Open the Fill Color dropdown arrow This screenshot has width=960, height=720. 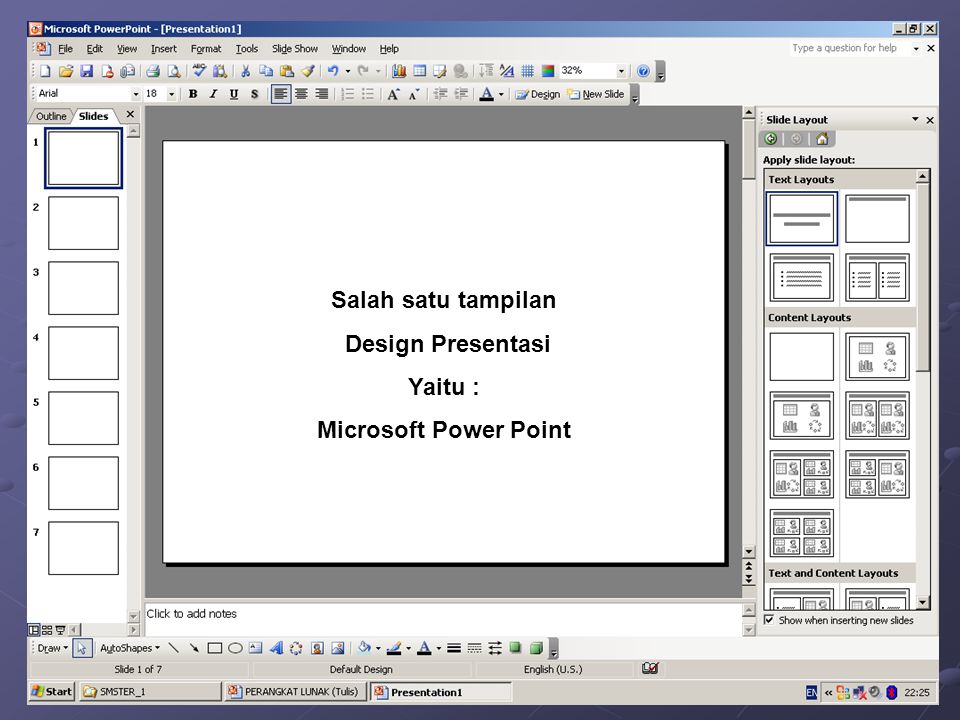click(378, 648)
